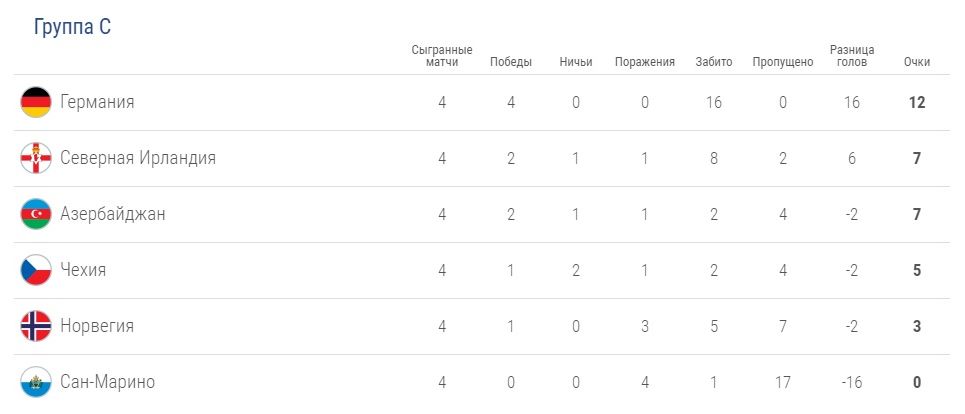Click the Очки column header

tap(916, 62)
